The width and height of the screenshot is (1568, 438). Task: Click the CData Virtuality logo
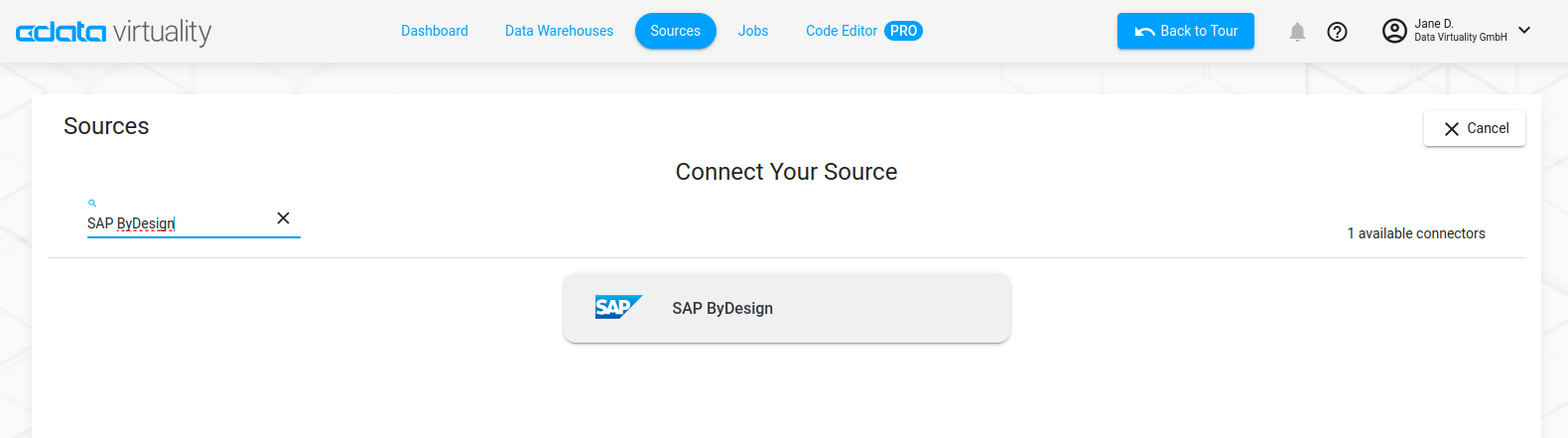click(x=113, y=32)
